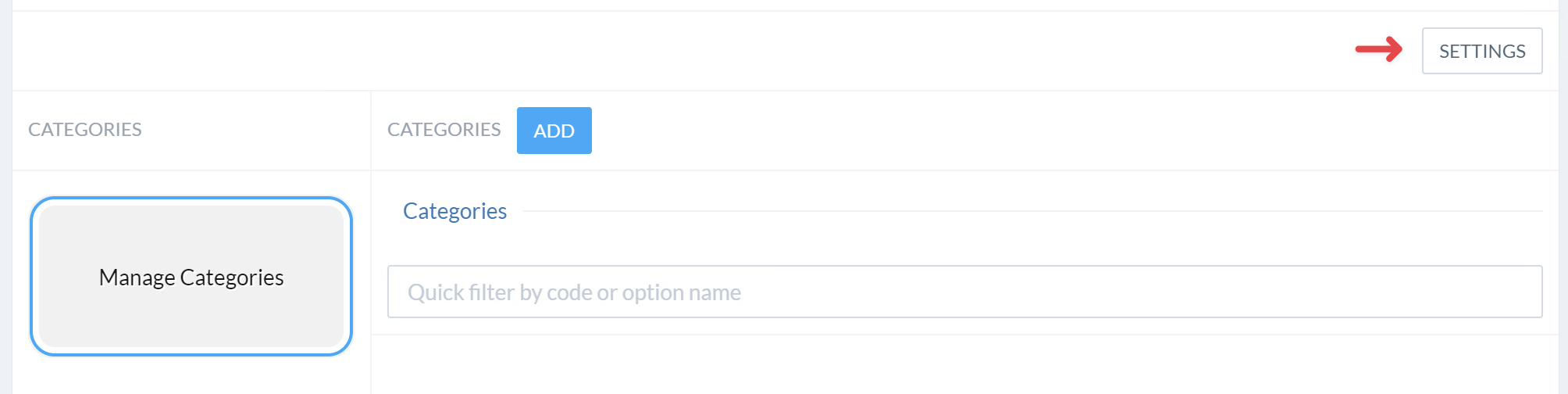Click the red arrow pointing to Settings
The width and height of the screenshot is (1568, 394).
(1378, 49)
